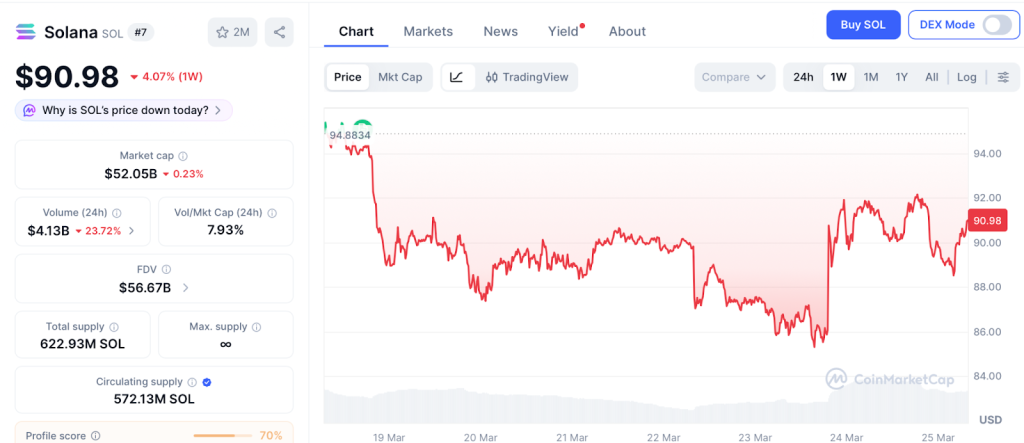
Task: Click the share icon next to Solana
Action: tap(279, 32)
